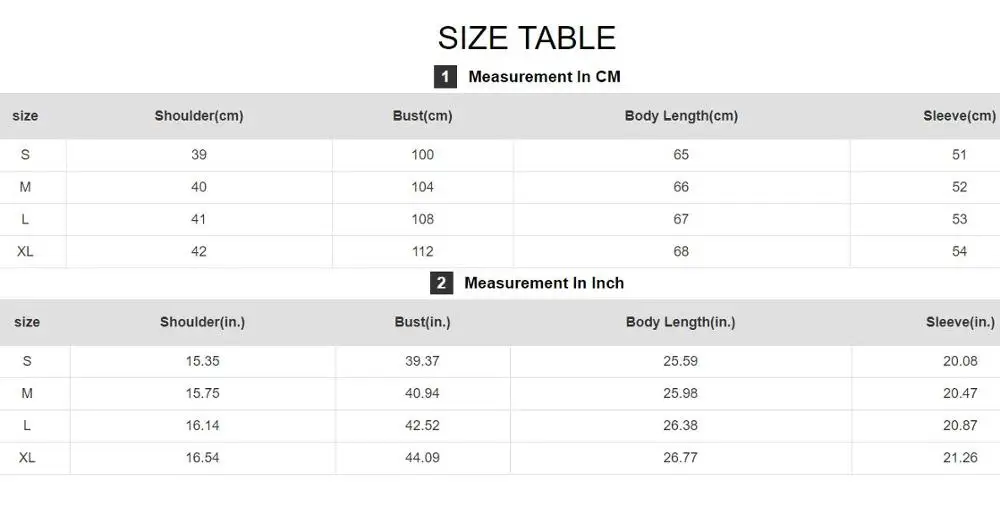Click the Sleeve(in.) column header
Screen dimensions: 1000x523
(960, 322)
